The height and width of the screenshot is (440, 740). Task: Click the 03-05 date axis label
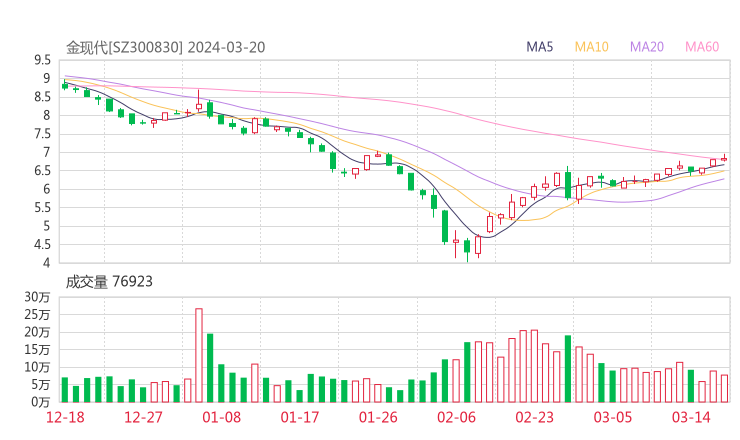[612, 417]
